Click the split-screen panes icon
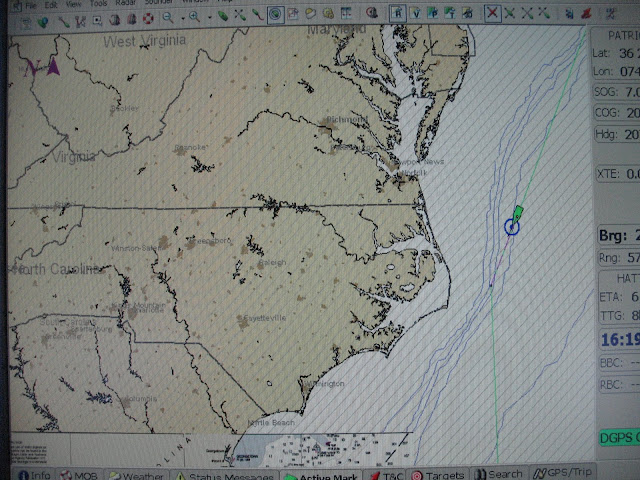Image resolution: width=640 pixels, height=480 pixels. pyautogui.click(x=346, y=13)
